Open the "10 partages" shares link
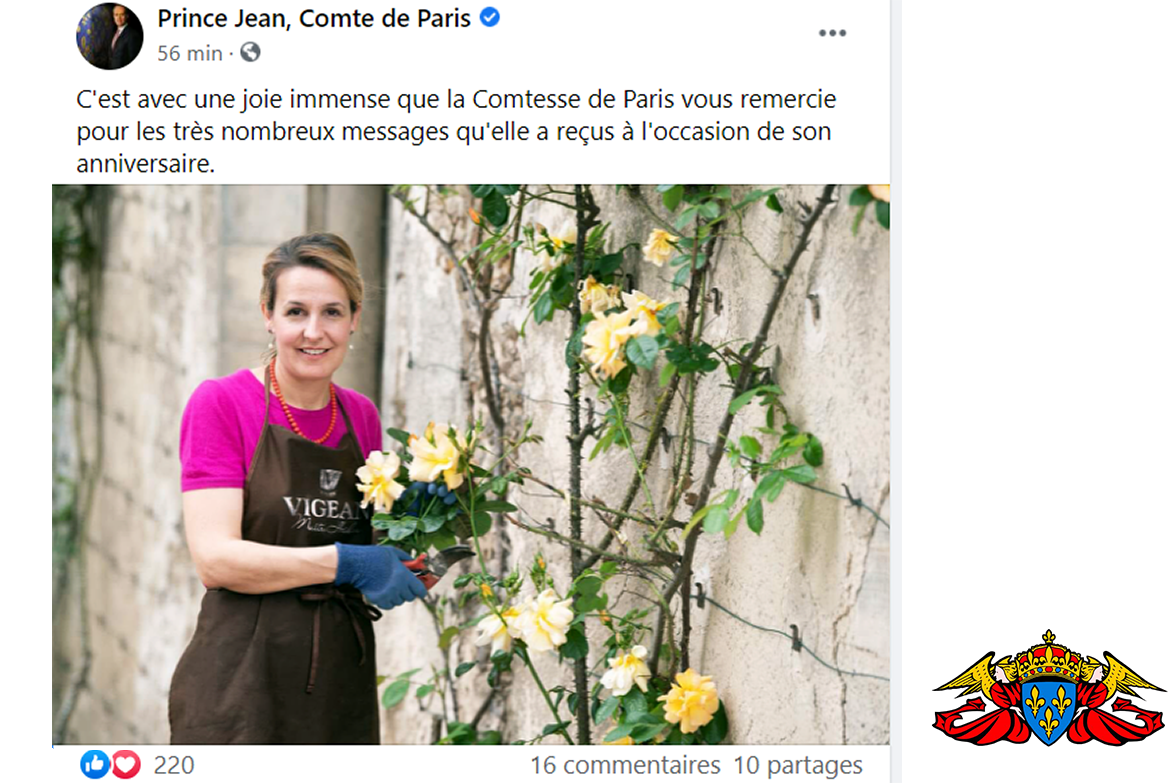The height and width of the screenshot is (783, 1174). coord(797,765)
